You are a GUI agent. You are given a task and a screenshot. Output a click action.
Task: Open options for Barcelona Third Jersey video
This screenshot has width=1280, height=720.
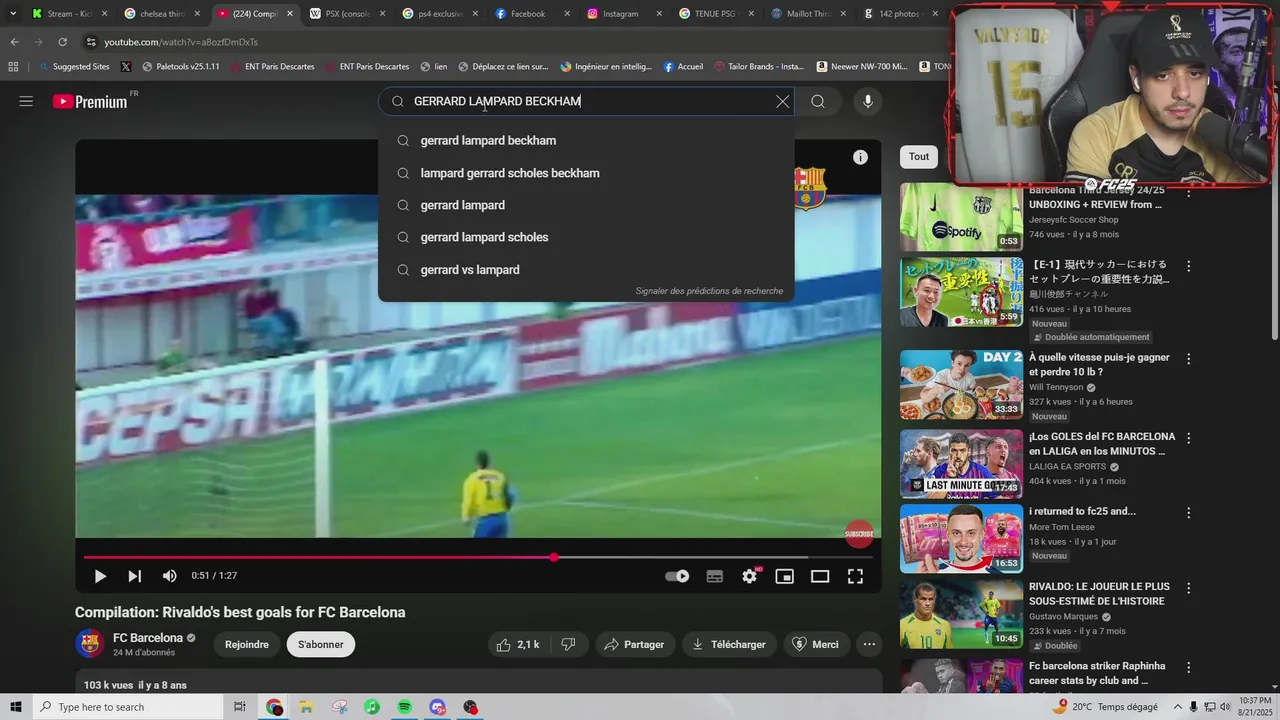[1188, 192]
